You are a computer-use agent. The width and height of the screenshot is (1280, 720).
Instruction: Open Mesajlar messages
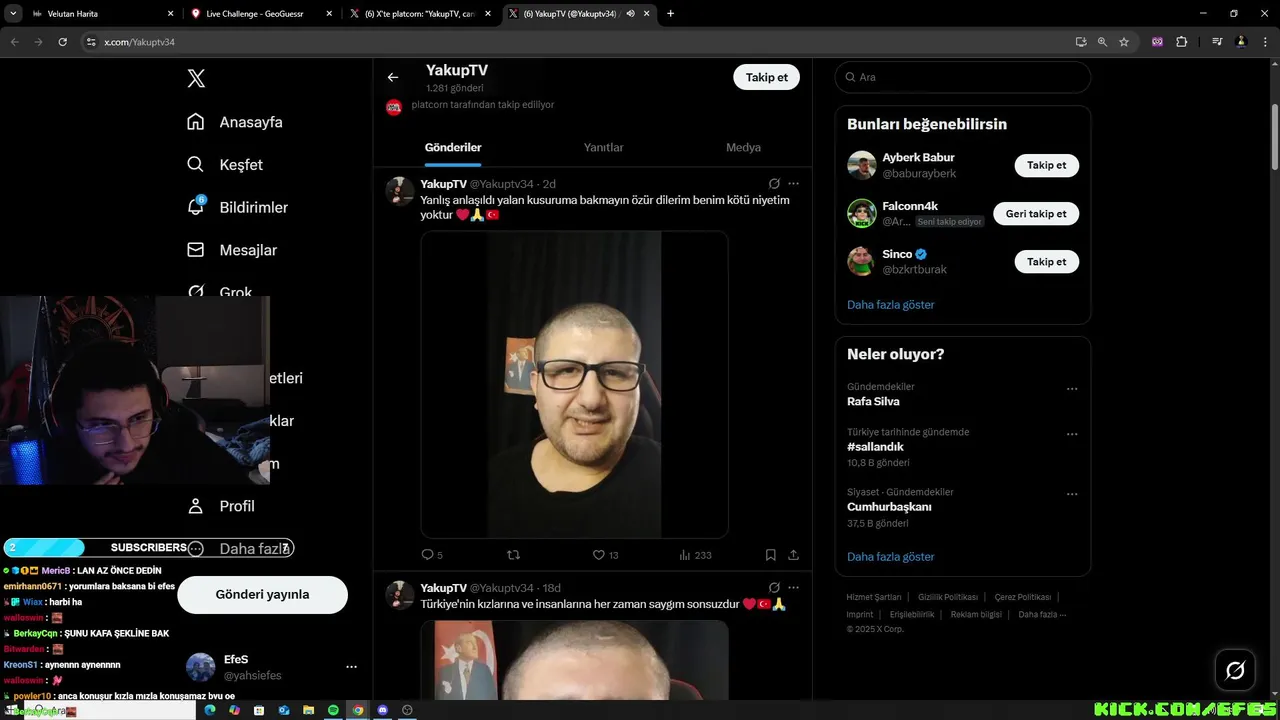(232, 250)
